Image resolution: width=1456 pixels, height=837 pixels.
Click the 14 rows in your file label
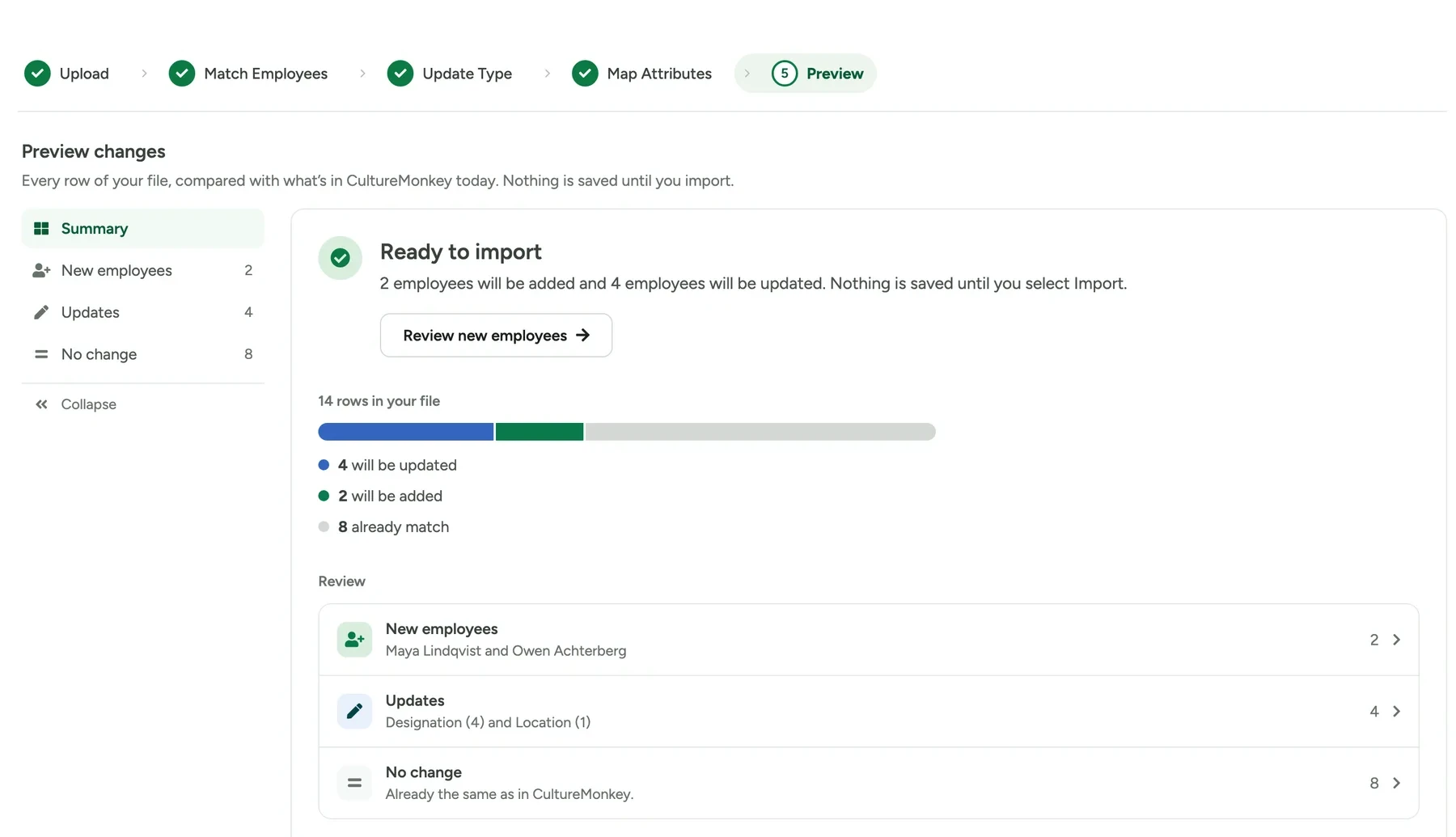point(379,401)
